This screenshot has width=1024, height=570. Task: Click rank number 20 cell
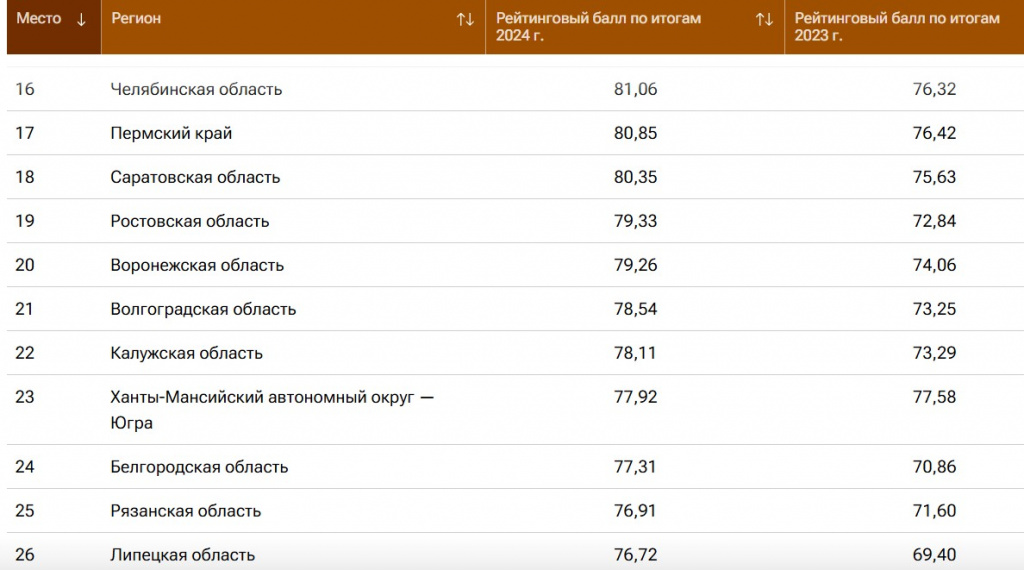25,265
